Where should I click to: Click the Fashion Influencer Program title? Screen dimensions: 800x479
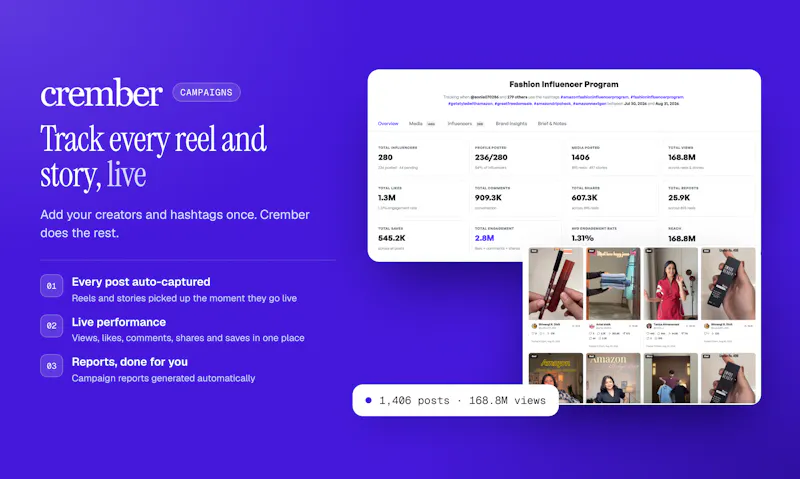(x=564, y=84)
